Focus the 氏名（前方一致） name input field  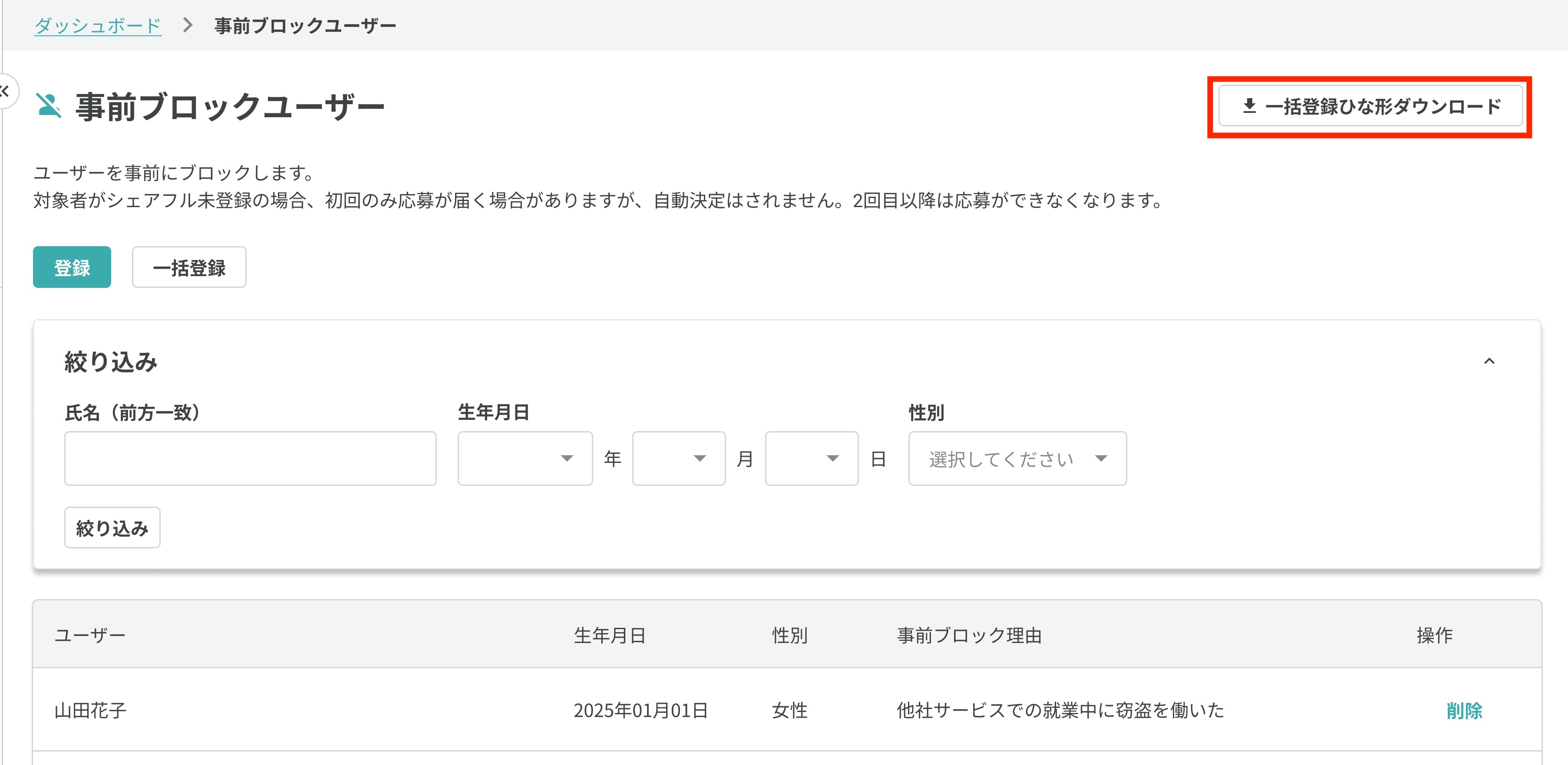[x=250, y=458]
